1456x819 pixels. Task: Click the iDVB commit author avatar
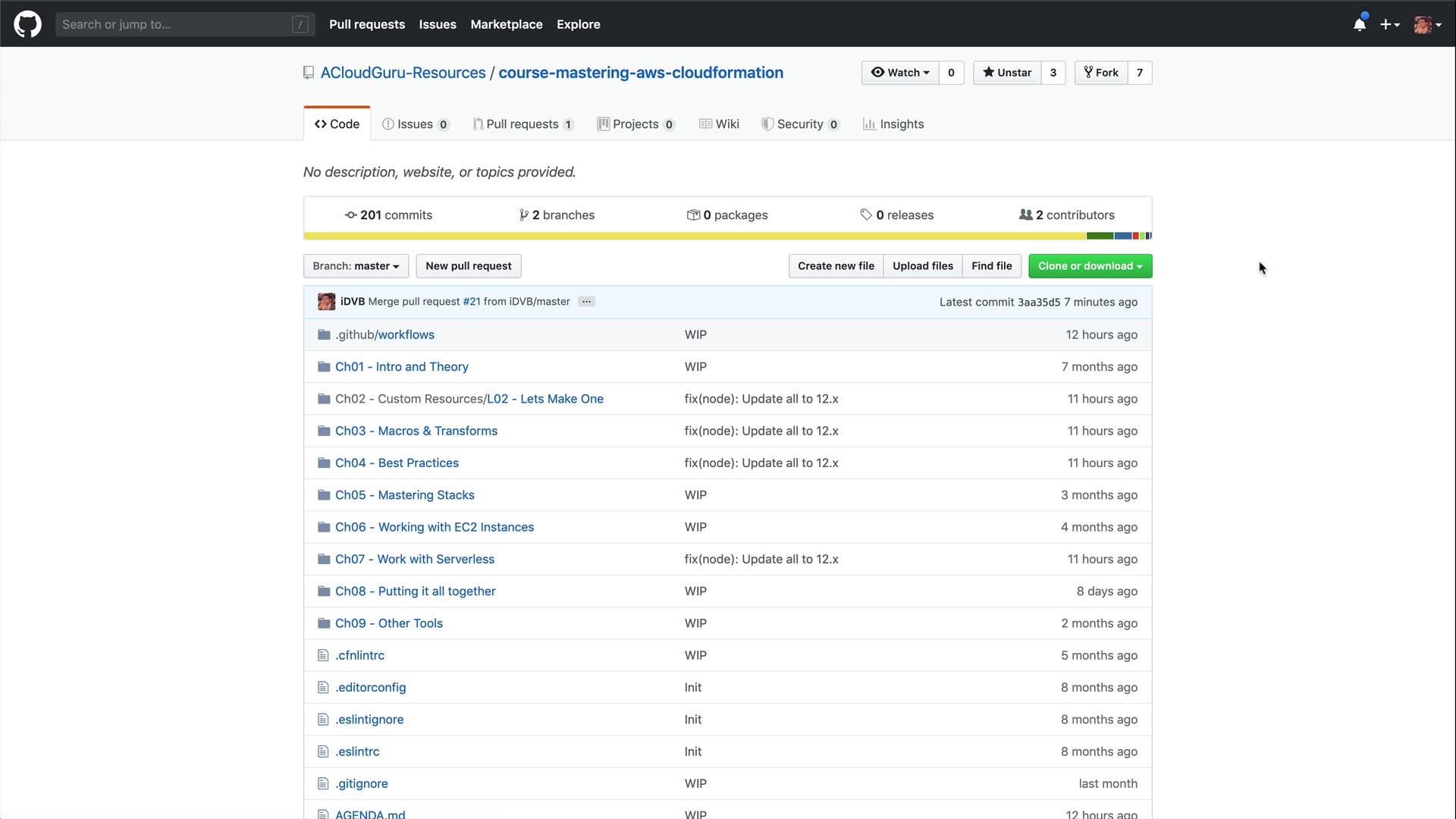pyautogui.click(x=326, y=302)
